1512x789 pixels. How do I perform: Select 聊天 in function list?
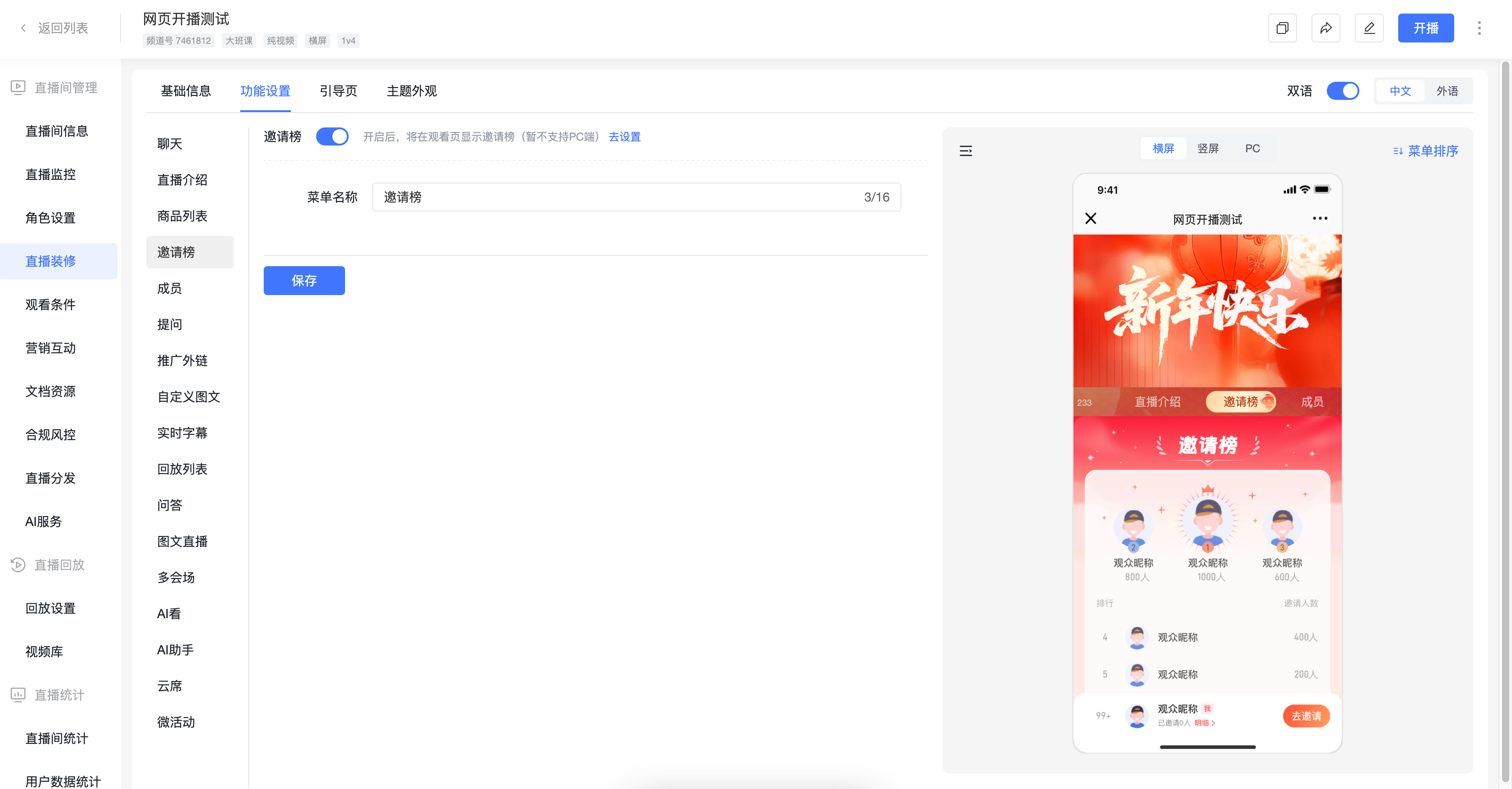click(170, 144)
